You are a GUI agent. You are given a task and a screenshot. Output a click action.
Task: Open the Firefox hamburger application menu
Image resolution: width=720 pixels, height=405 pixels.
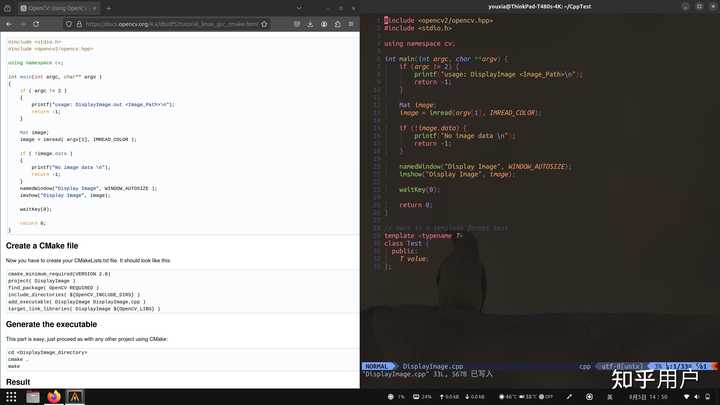point(351,24)
